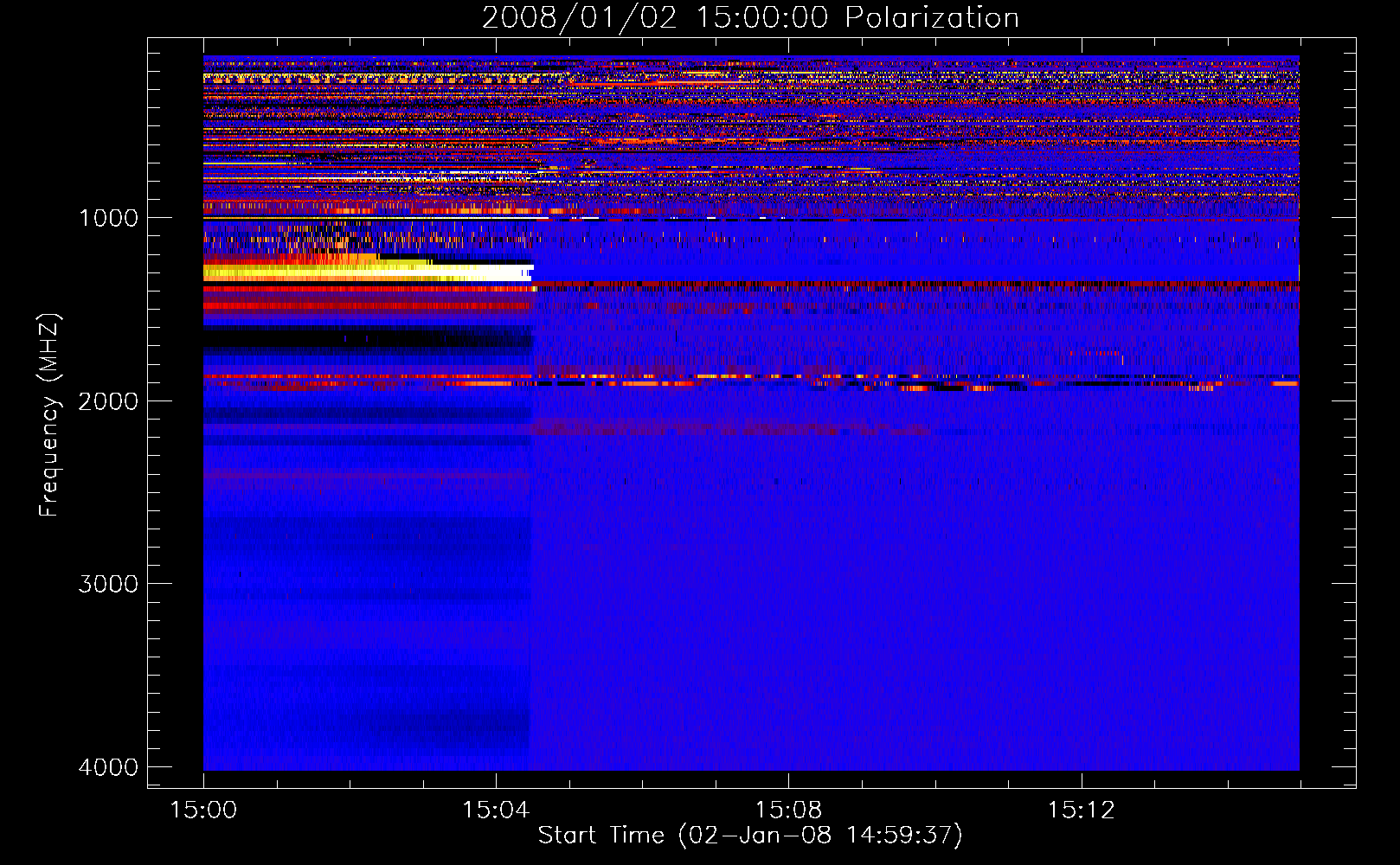Click the bright white-yellow band near 1300 MHz
Screen dimensions: 1400x865
tap(368, 272)
